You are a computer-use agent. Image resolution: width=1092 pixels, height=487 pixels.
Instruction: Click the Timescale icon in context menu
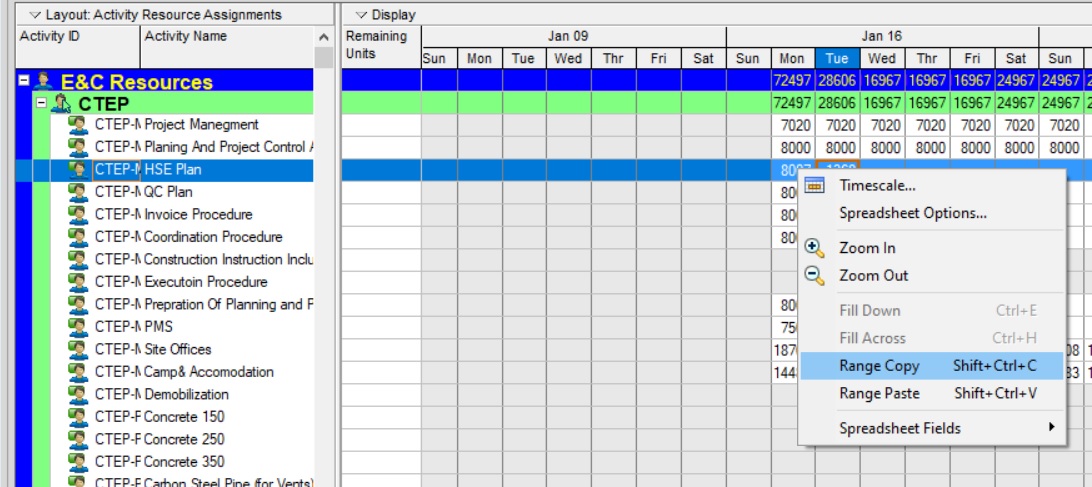click(x=814, y=185)
